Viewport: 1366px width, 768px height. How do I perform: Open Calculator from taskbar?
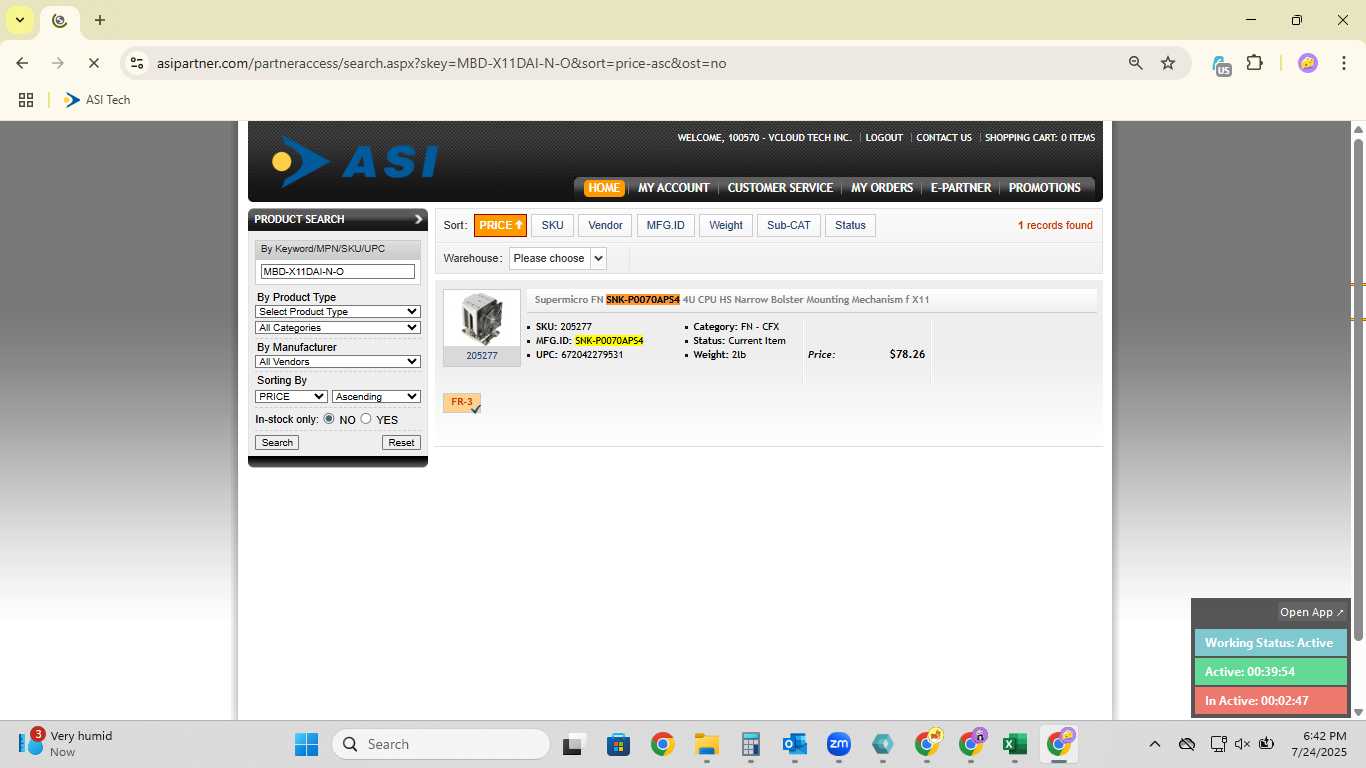pos(751,744)
